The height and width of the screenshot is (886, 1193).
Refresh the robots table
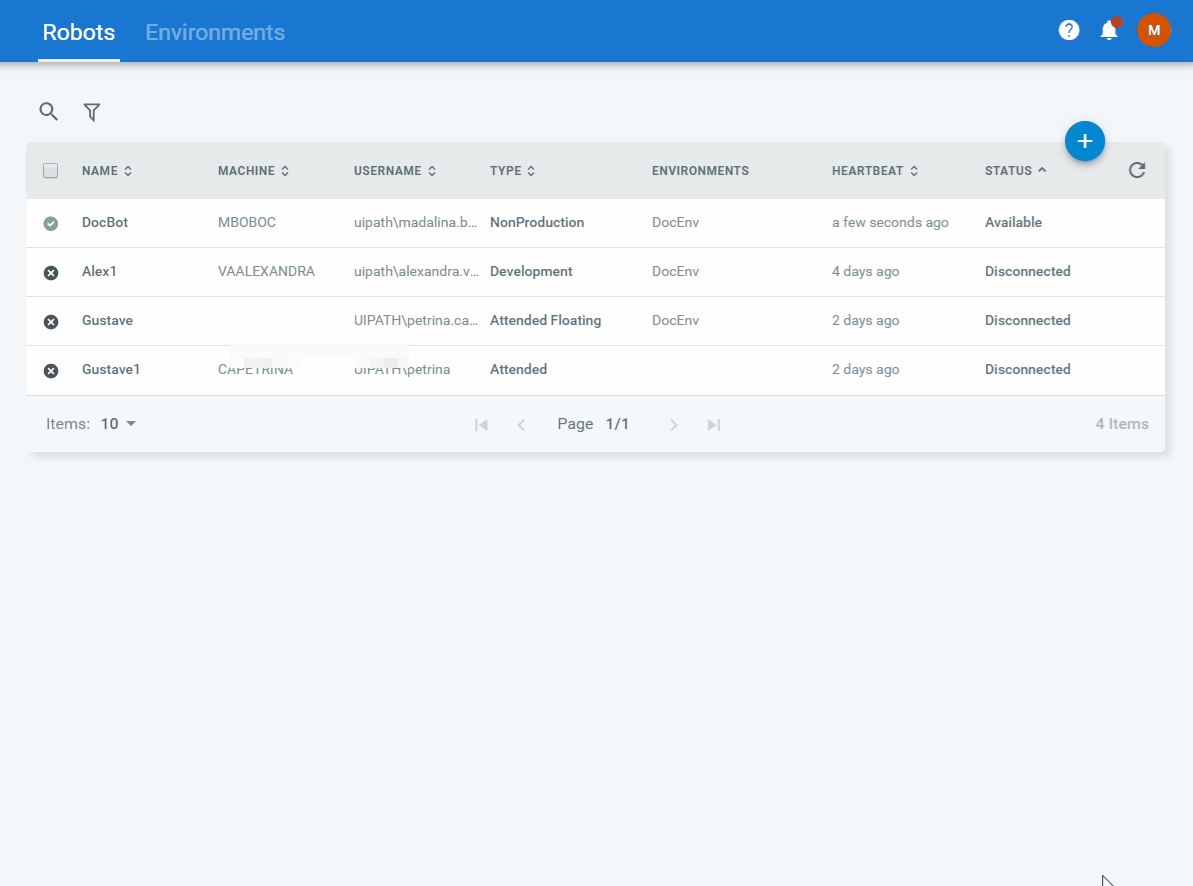[x=1137, y=171]
